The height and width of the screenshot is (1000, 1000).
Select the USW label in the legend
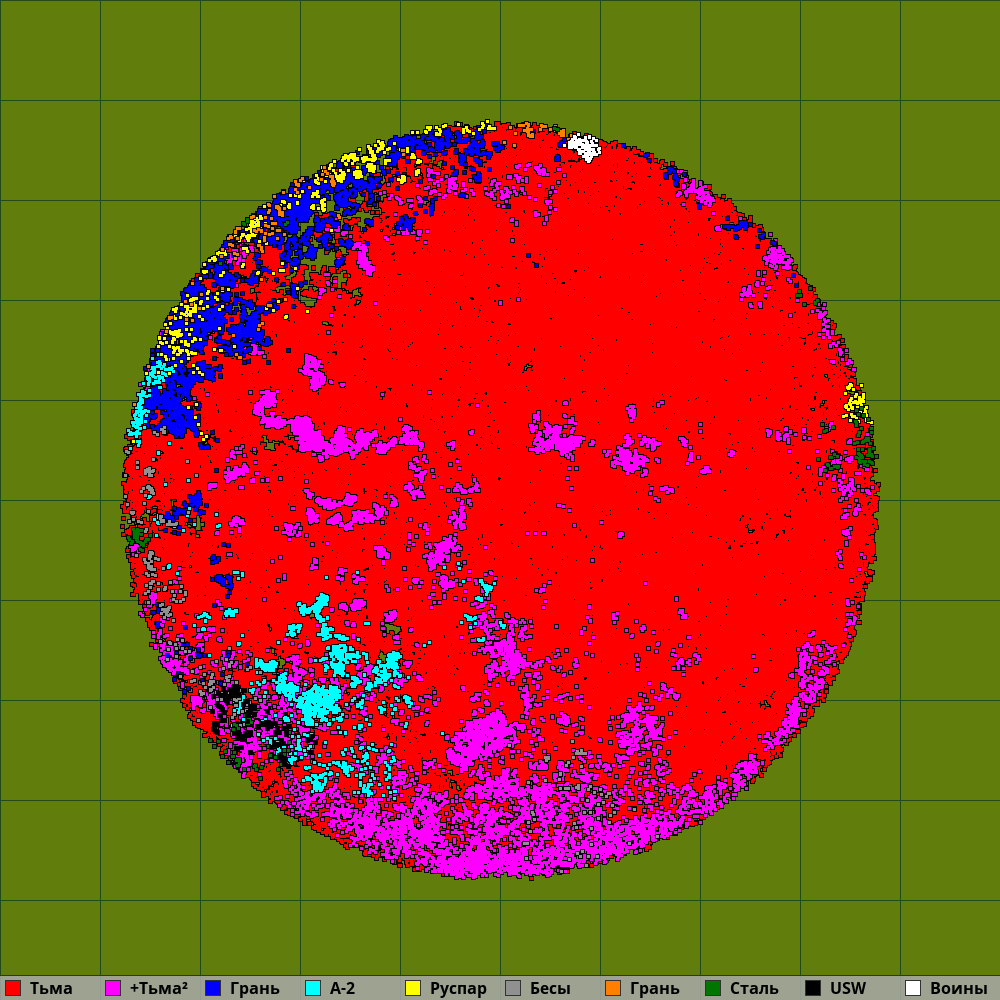click(848, 988)
